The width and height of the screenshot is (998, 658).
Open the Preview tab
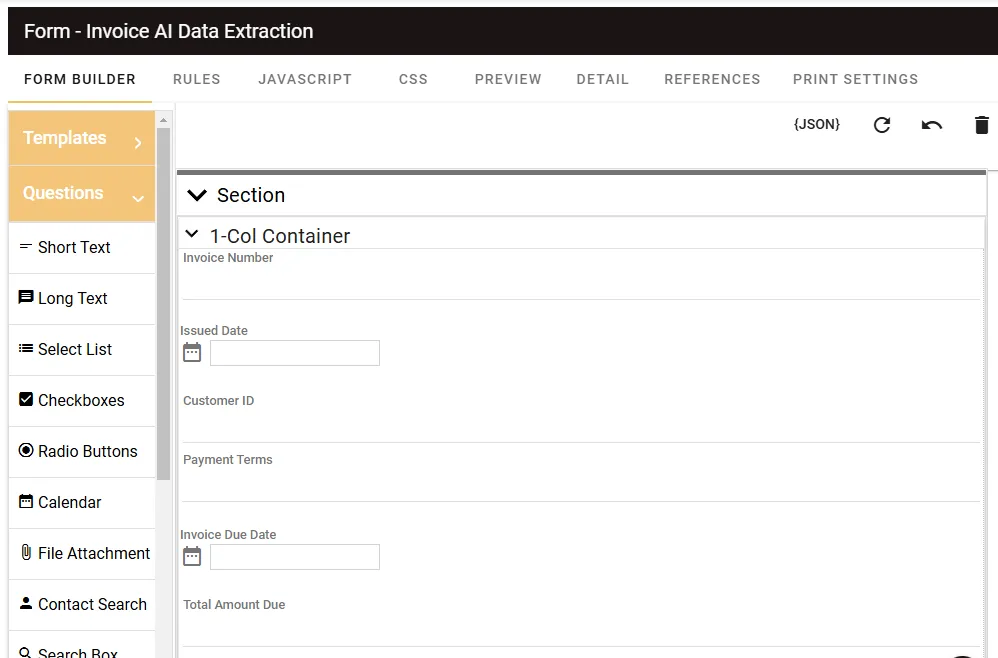coord(508,79)
